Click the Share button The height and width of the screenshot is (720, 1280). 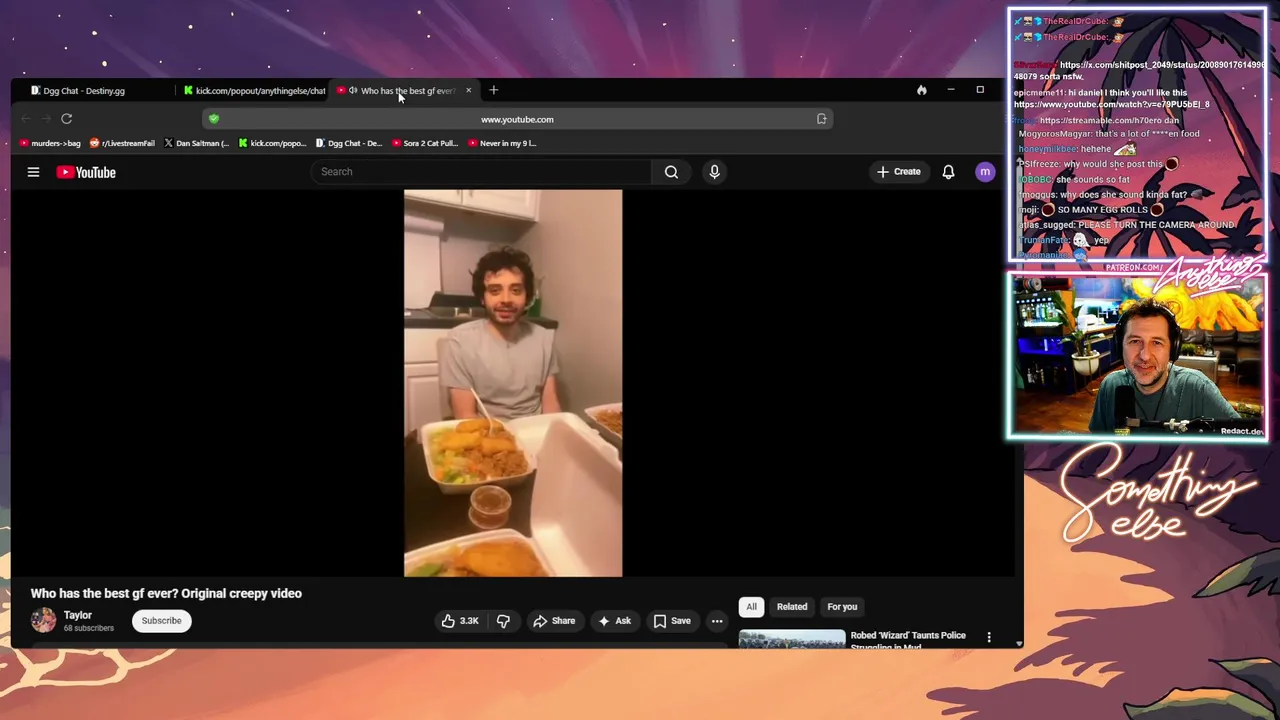click(x=554, y=621)
